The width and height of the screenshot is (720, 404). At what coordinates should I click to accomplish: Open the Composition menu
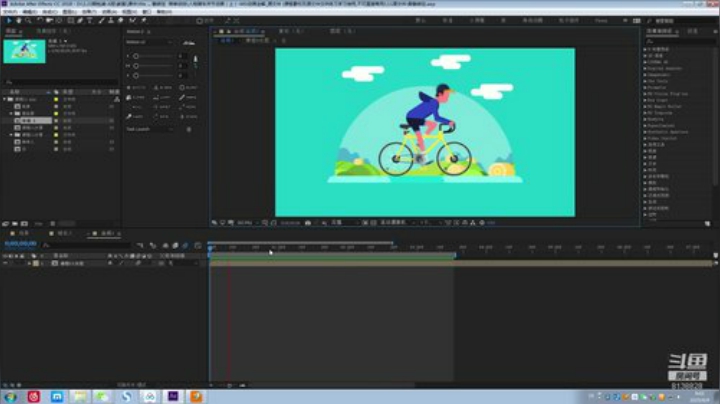click(50, 11)
